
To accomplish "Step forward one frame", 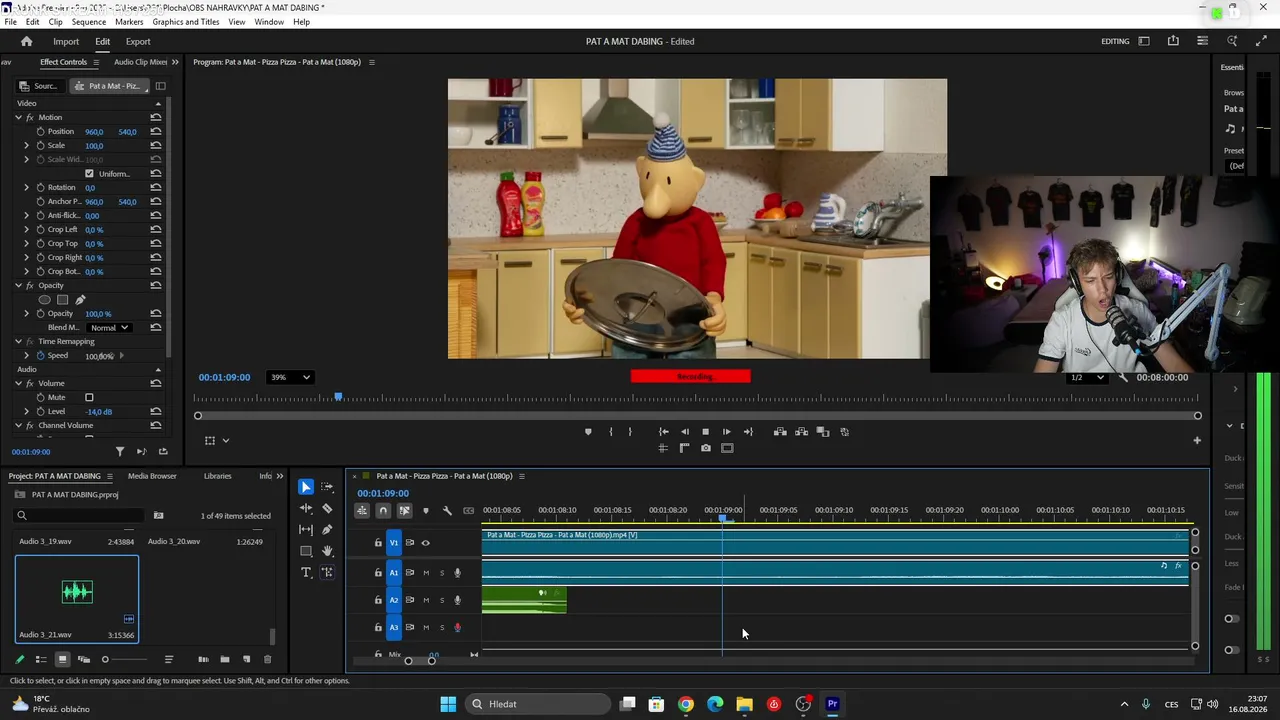I will pyautogui.click(x=726, y=432).
